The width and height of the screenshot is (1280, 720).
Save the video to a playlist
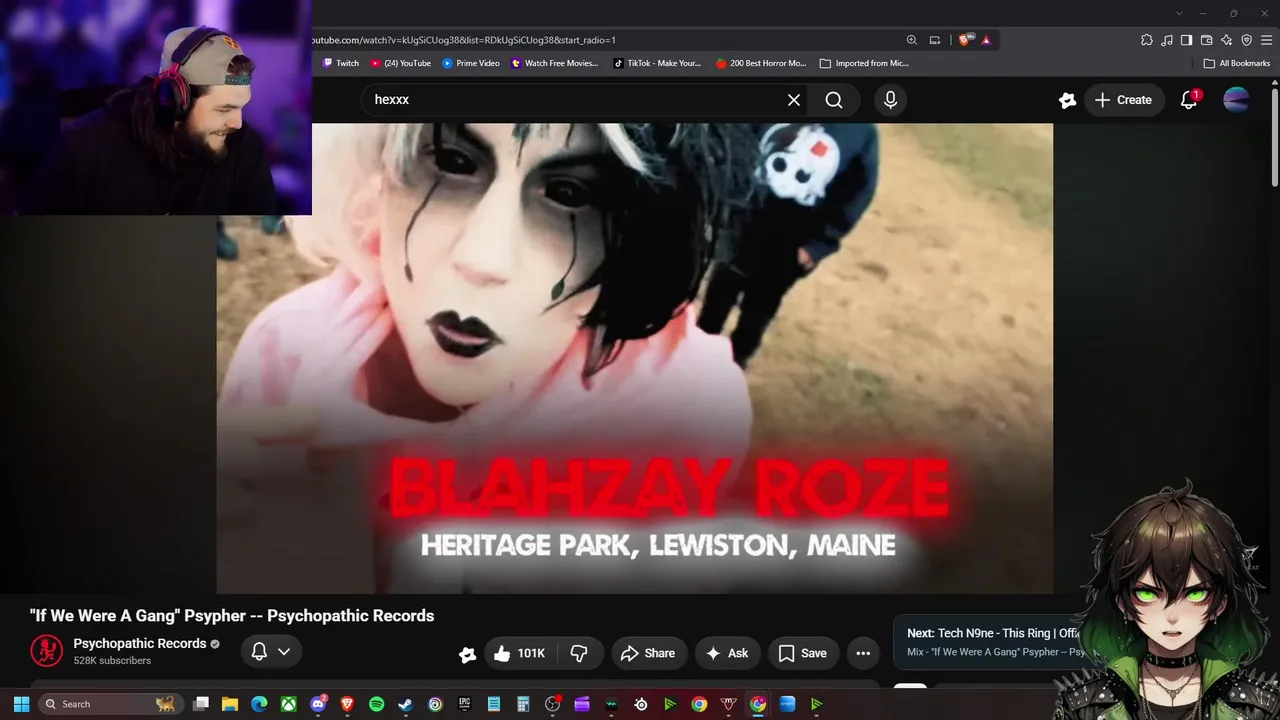point(803,653)
